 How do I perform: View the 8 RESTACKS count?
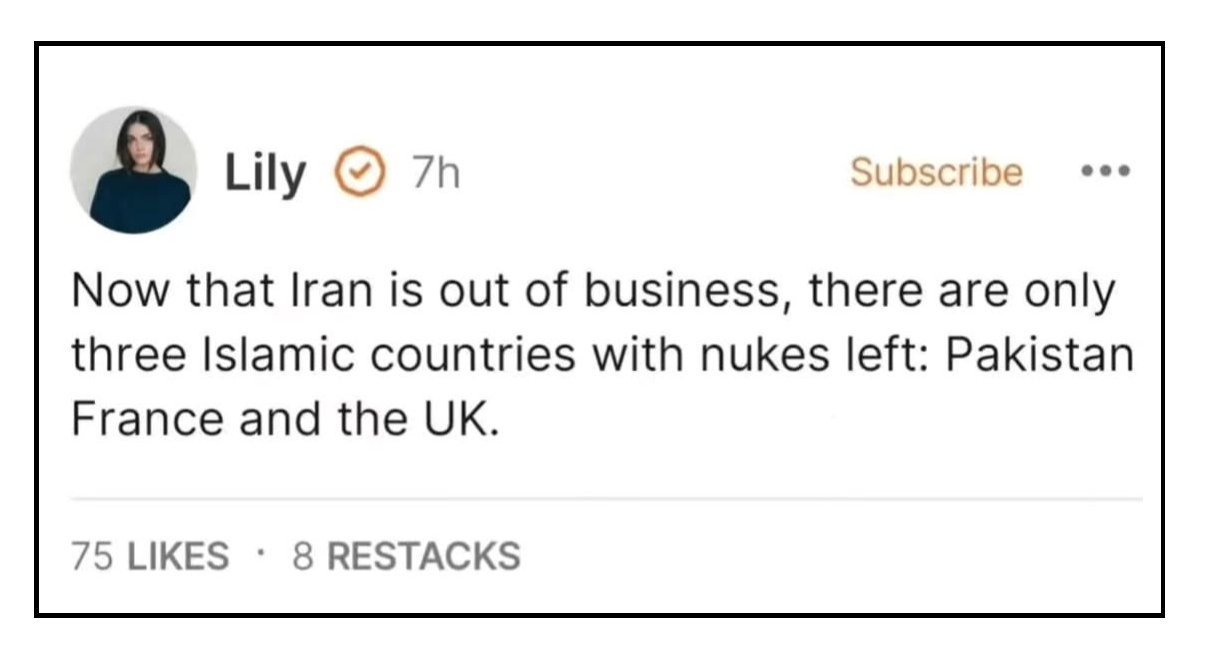406,556
